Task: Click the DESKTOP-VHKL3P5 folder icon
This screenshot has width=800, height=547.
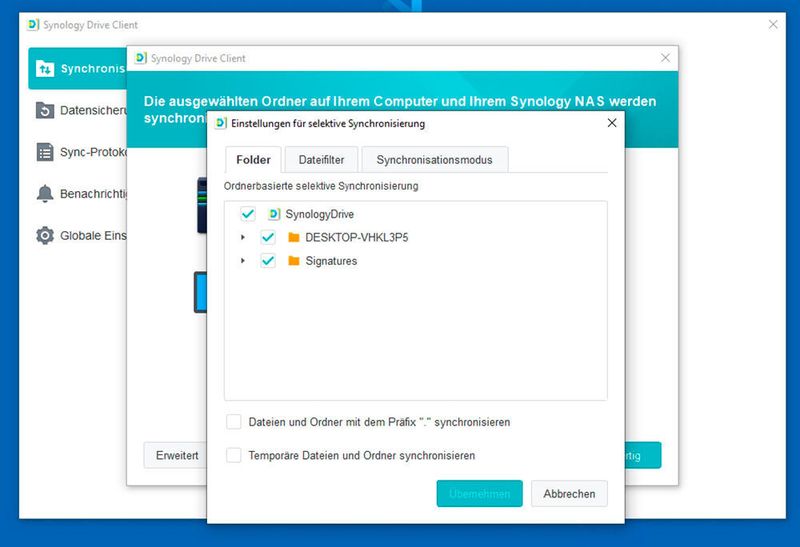Action: 293,237
